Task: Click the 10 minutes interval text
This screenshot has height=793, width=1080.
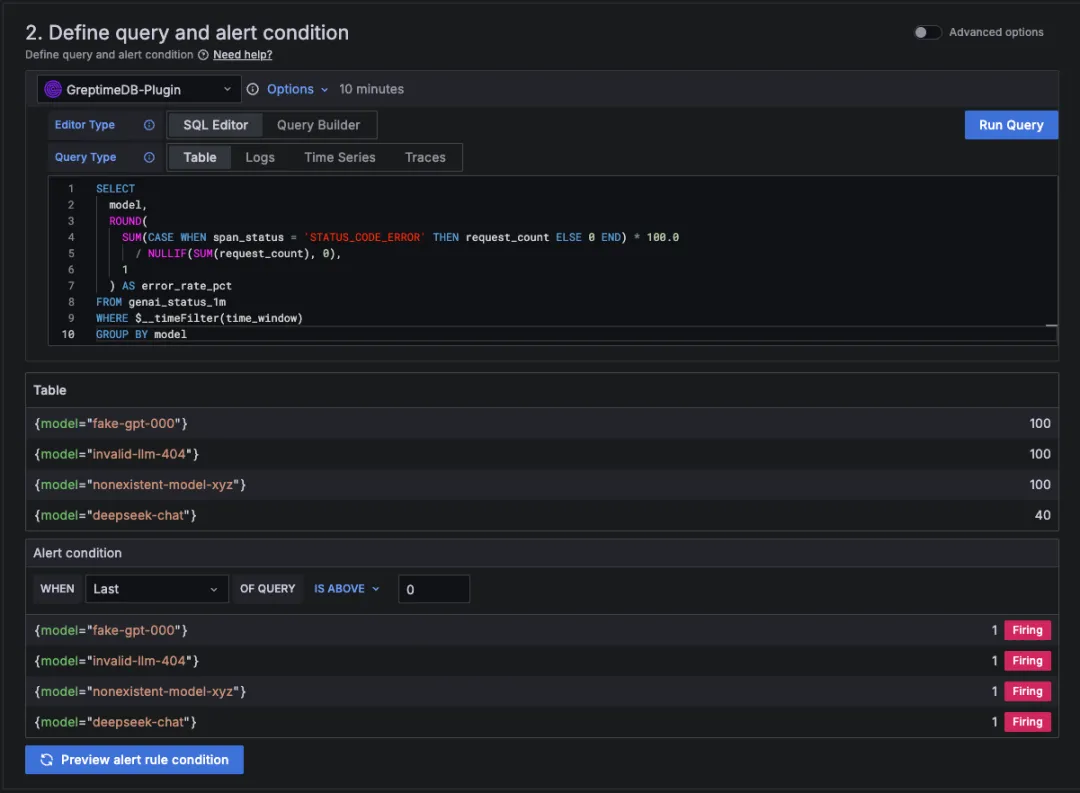Action: coord(371,90)
